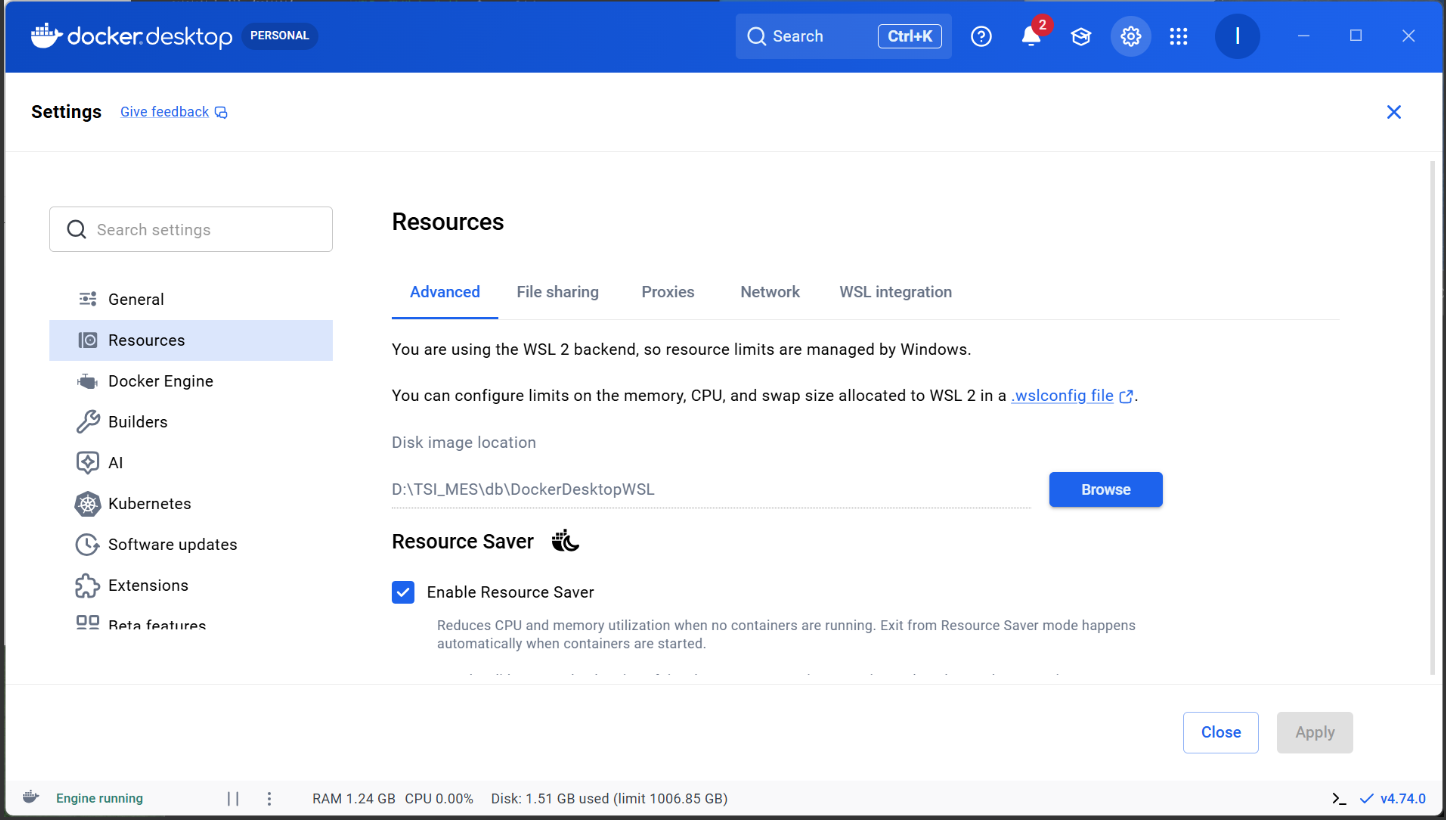Click the update checkmark icon beside the version
1446x820 pixels.
tap(1367, 799)
